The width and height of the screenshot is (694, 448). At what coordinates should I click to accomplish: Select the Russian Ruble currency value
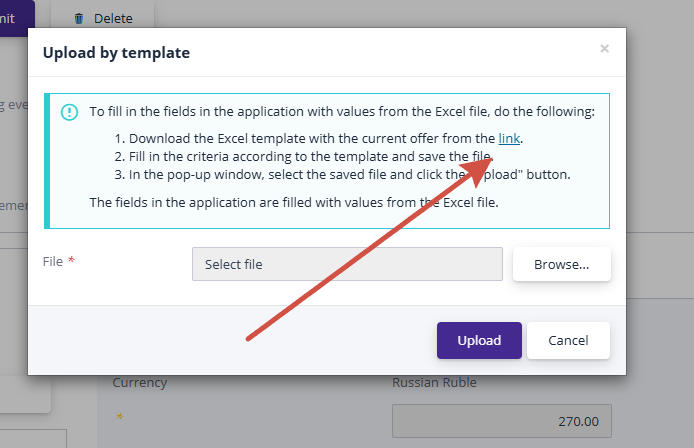click(435, 382)
